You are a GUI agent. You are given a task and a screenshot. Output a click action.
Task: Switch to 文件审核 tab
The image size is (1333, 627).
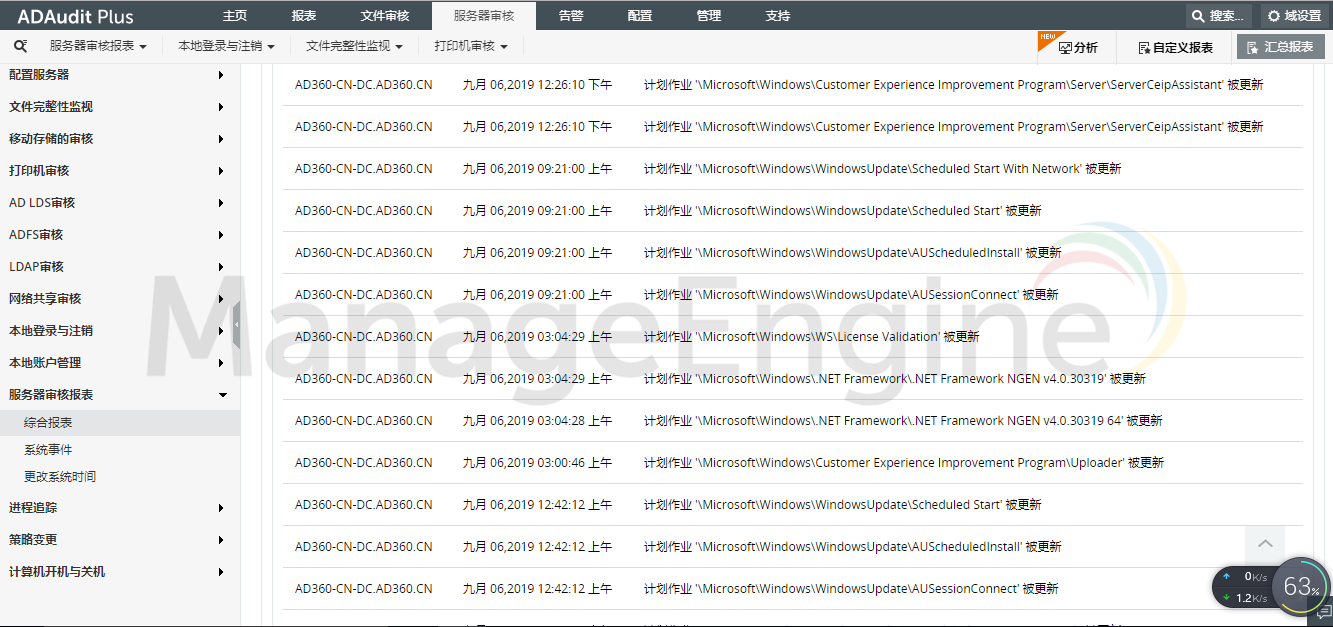tap(385, 16)
